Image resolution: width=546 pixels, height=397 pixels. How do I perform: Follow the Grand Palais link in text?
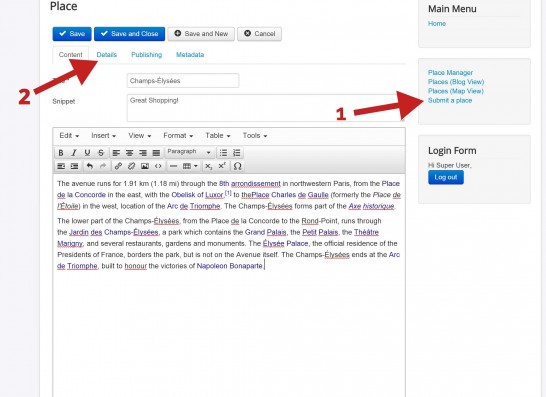point(266,232)
